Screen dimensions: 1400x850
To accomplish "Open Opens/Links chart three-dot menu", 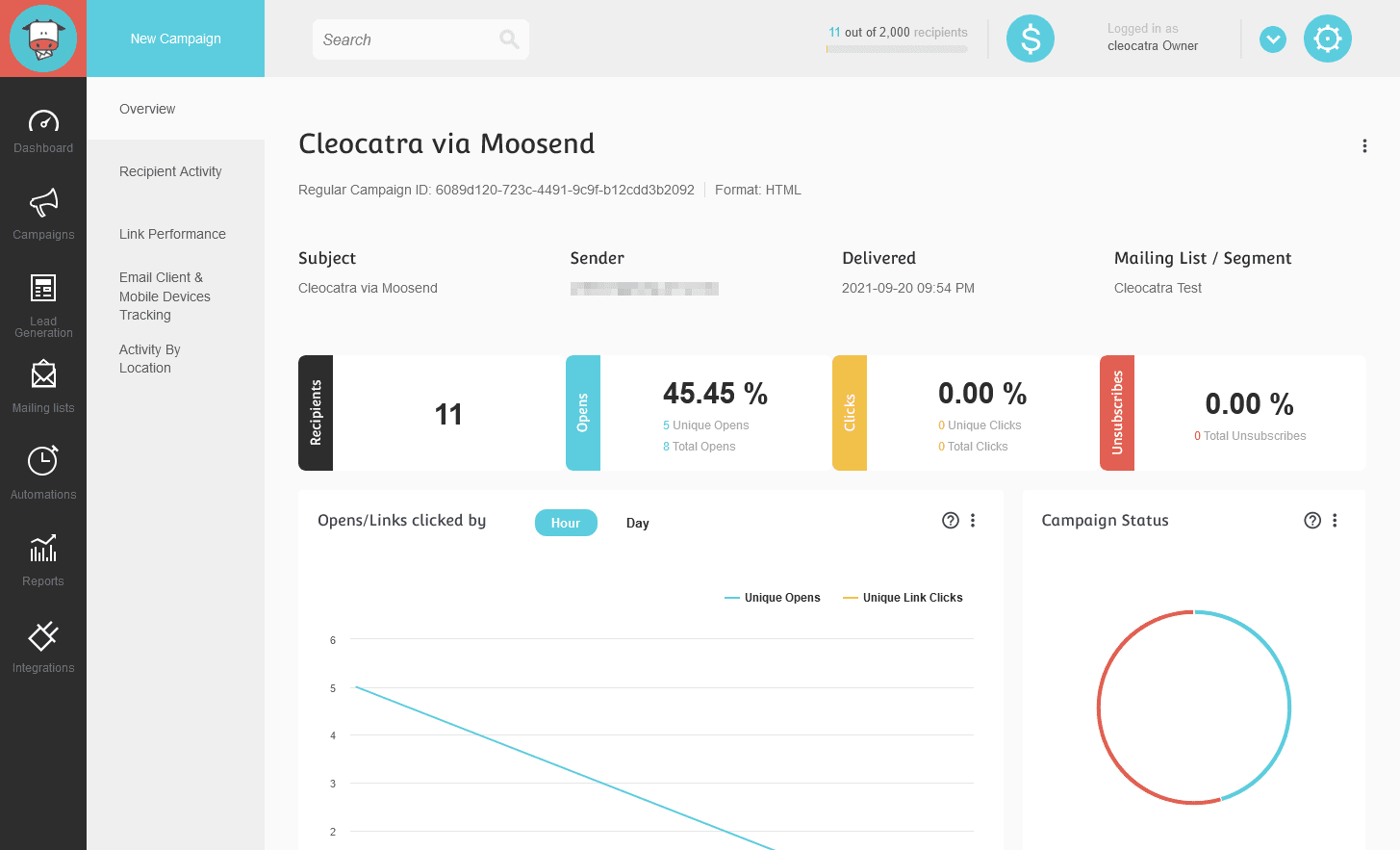I will [x=973, y=521].
